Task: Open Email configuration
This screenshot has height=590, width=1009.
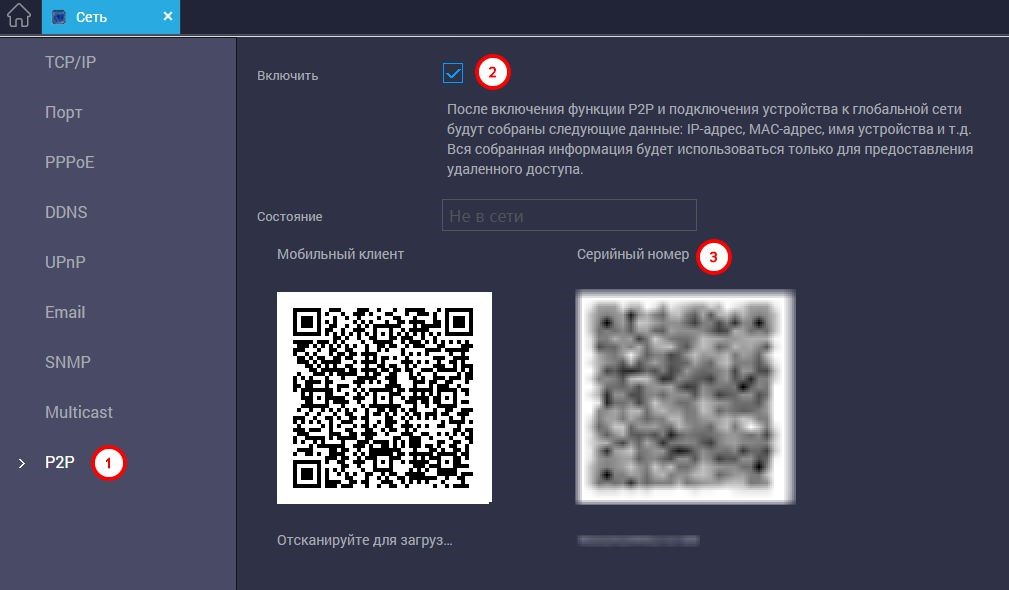Action: point(65,312)
